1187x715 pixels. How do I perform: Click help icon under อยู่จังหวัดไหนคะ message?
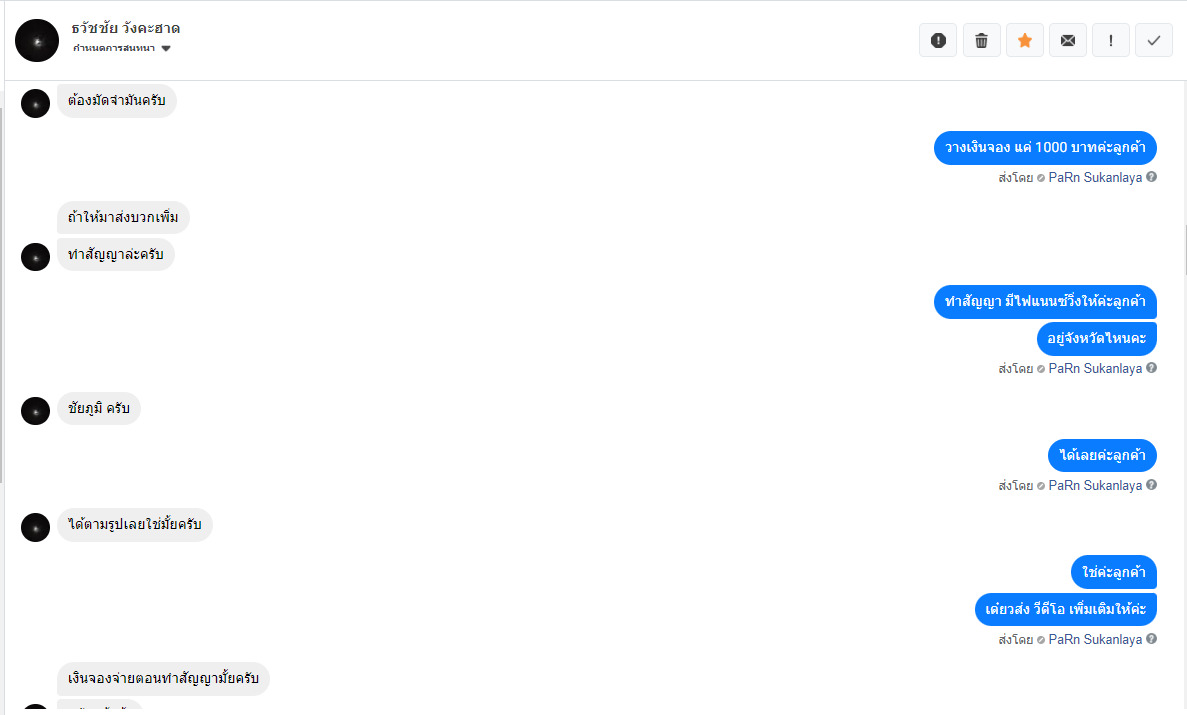point(1152,368)
